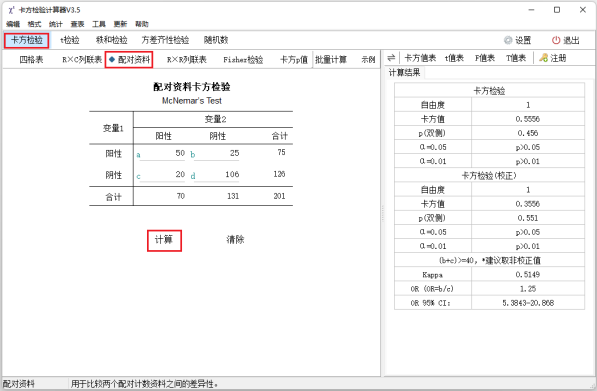The width and height of the screenshot is (597, 391).
Task: Select the Fisher检验 tab
Action: [243, 60]
